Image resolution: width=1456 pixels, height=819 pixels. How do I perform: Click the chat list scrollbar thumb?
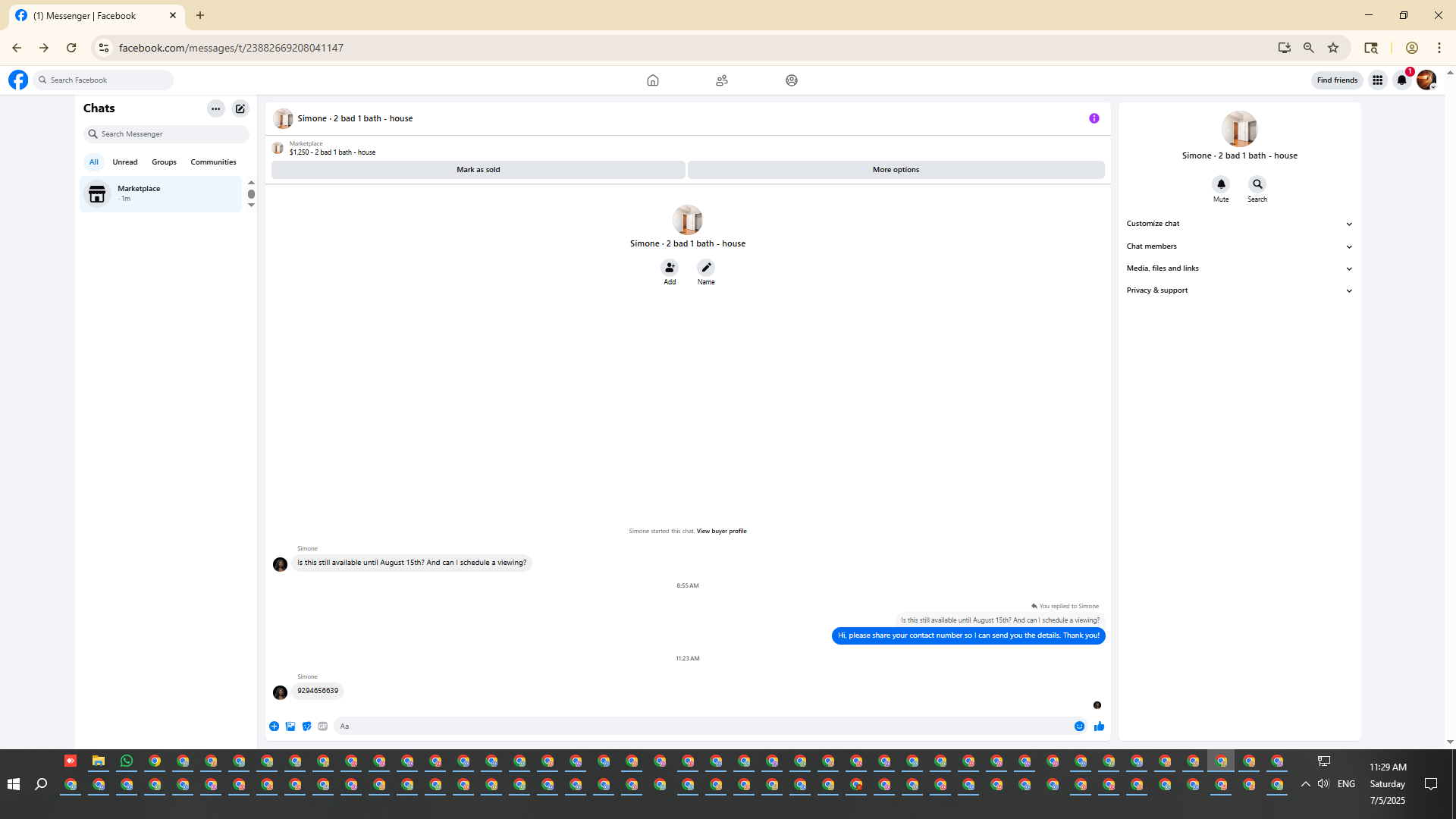[x=251, y=194]
